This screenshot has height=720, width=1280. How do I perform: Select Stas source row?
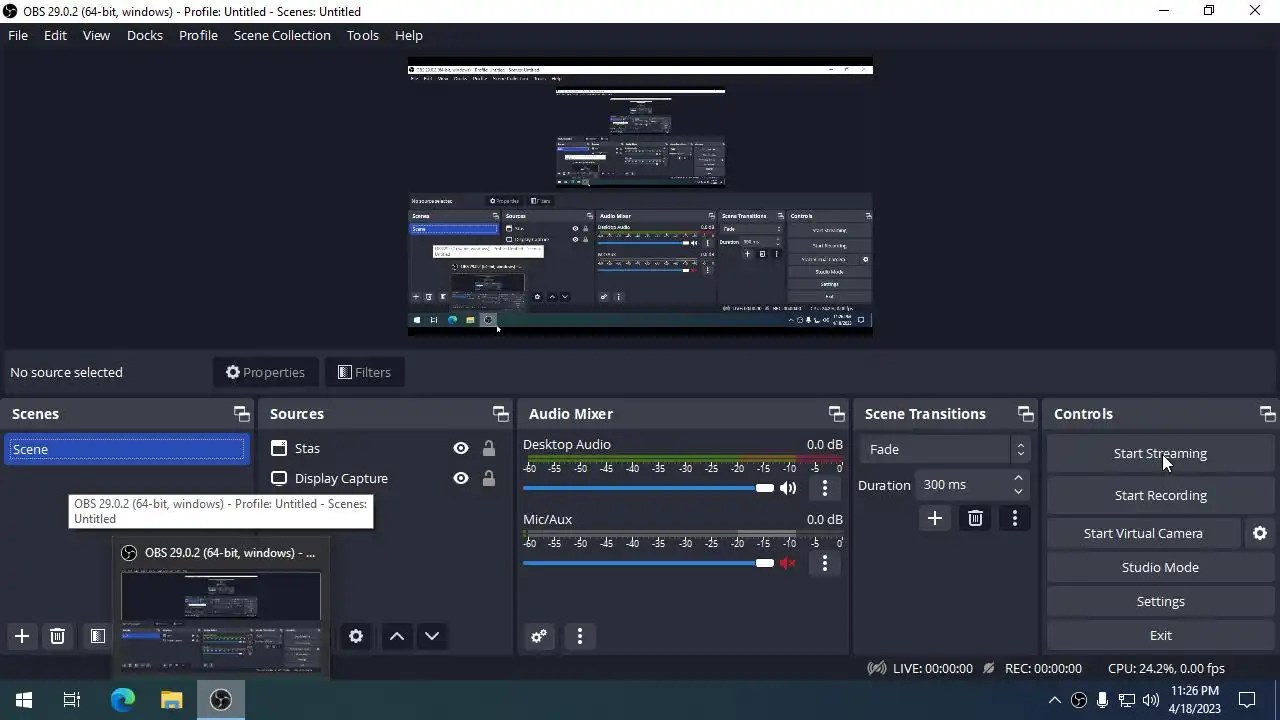pos(384,449)
